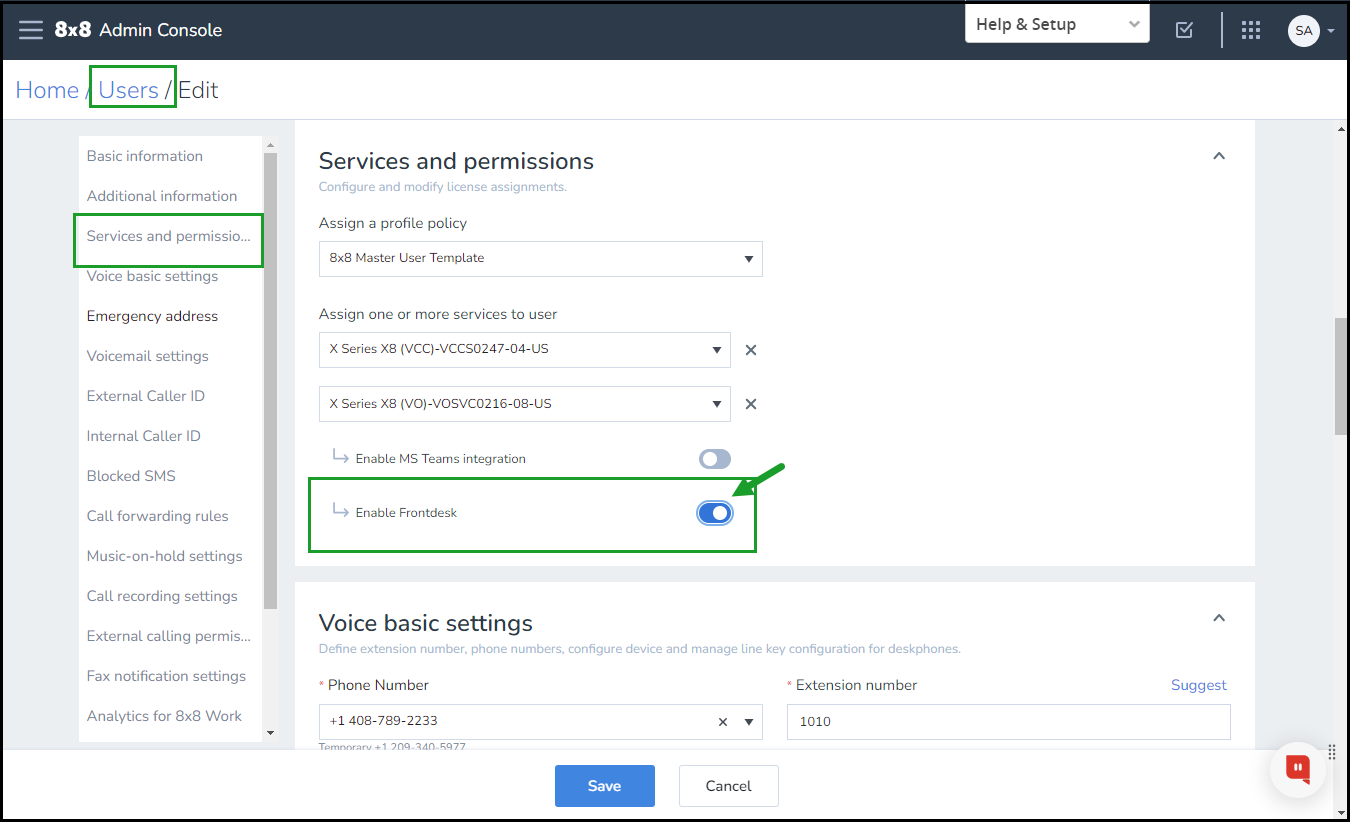Click the SA user avatar
The image size is (1350, 822).
point(1303,30)
